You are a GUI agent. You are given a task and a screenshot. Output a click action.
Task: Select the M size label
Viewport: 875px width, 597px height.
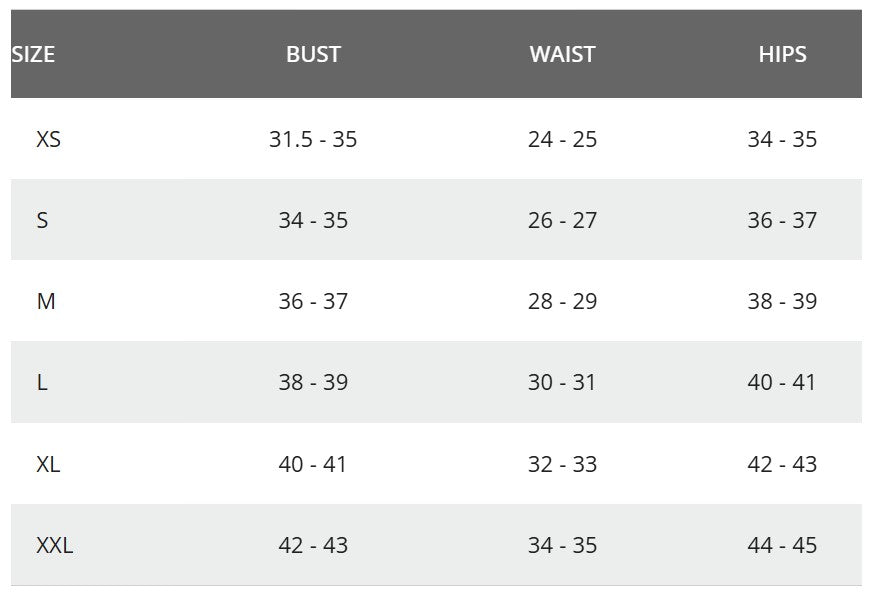coord(46,302)
